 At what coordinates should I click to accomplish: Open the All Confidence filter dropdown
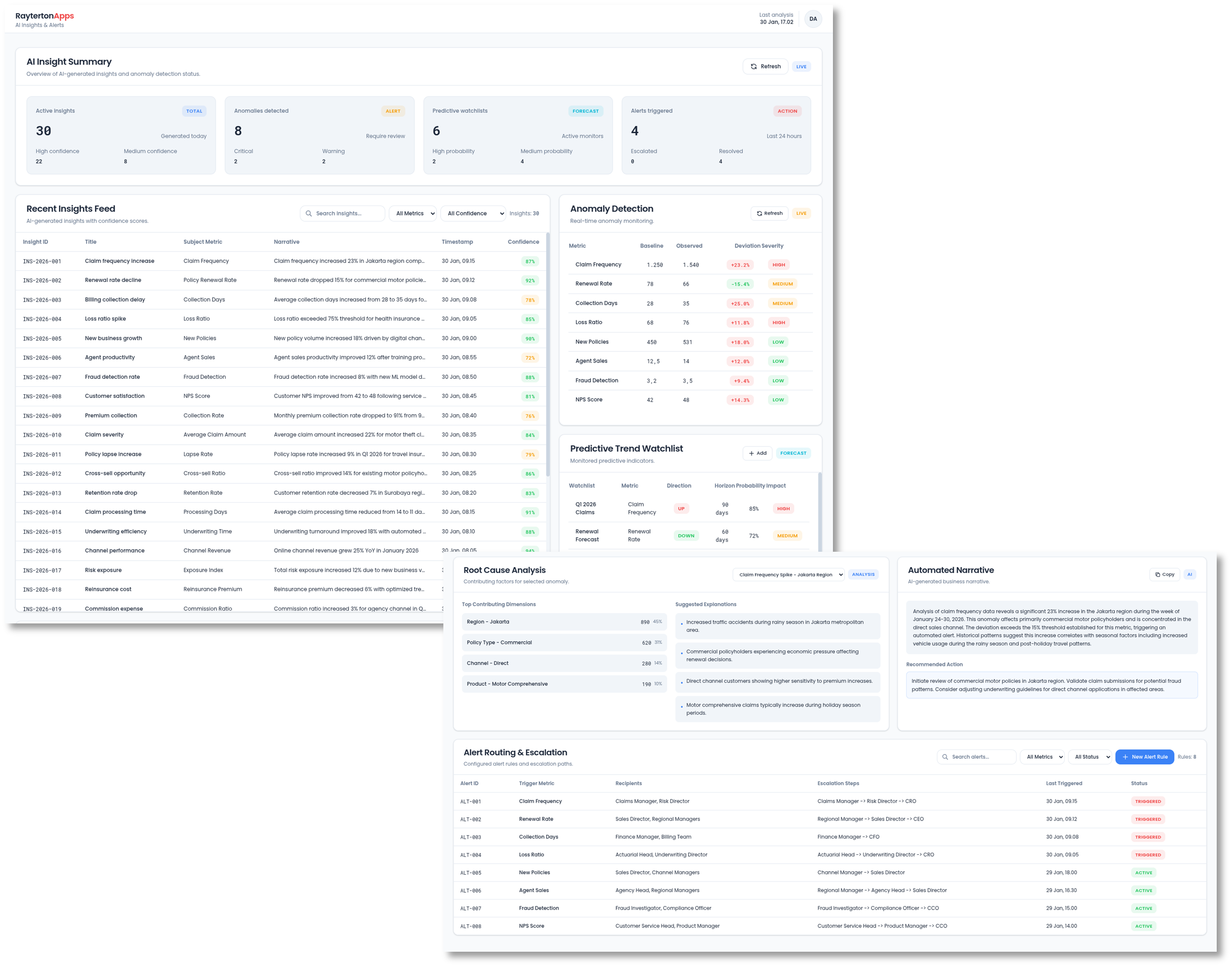[473, 213]
